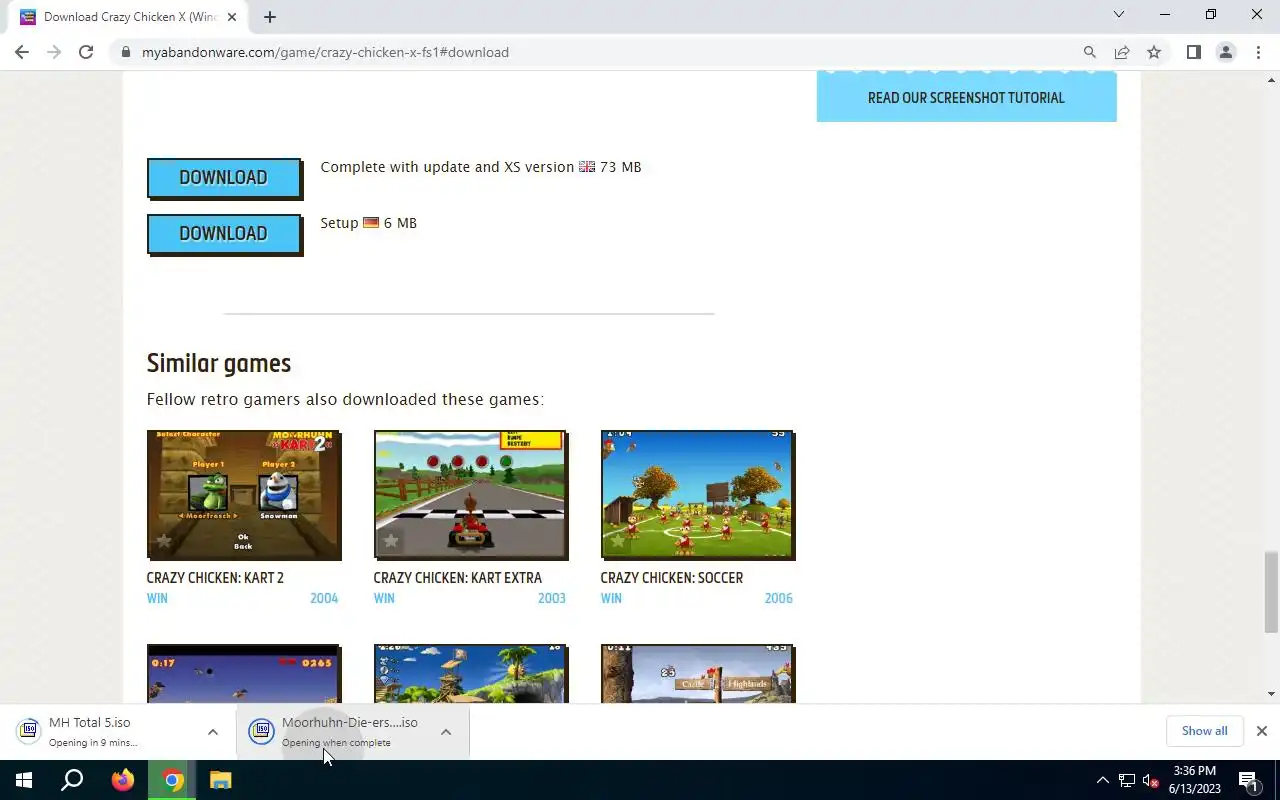
Task: Open the Windows Start menu
Action: tap(23, 780)
